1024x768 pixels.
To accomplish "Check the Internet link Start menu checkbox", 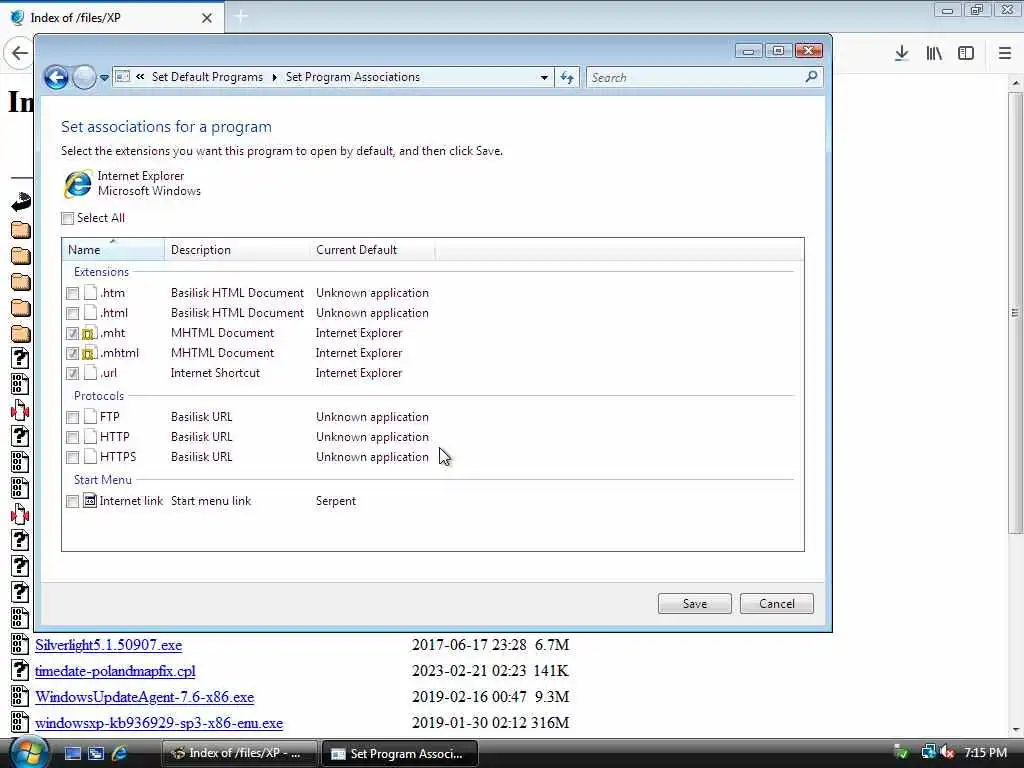I will pyautogui.click(x=72, y=502).
